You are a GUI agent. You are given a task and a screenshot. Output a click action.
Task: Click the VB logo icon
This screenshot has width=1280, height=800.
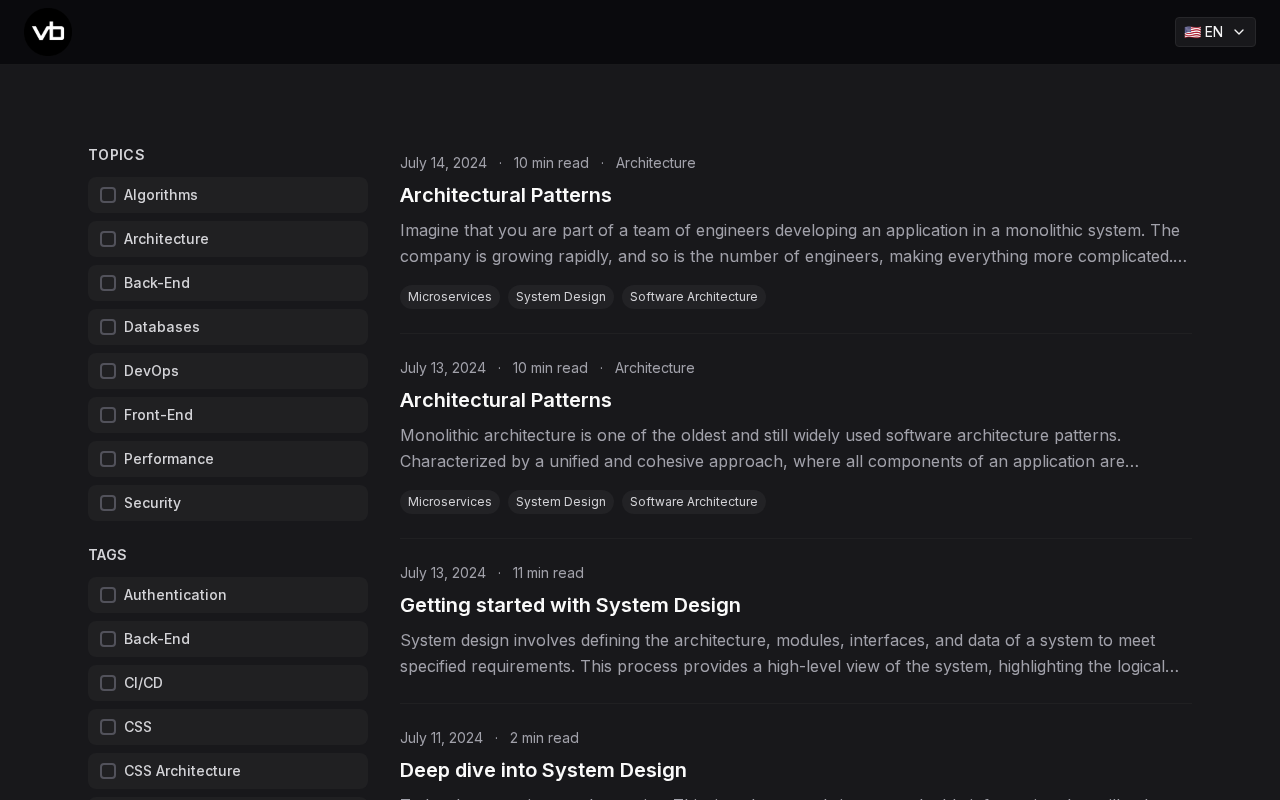coord(48,32)
